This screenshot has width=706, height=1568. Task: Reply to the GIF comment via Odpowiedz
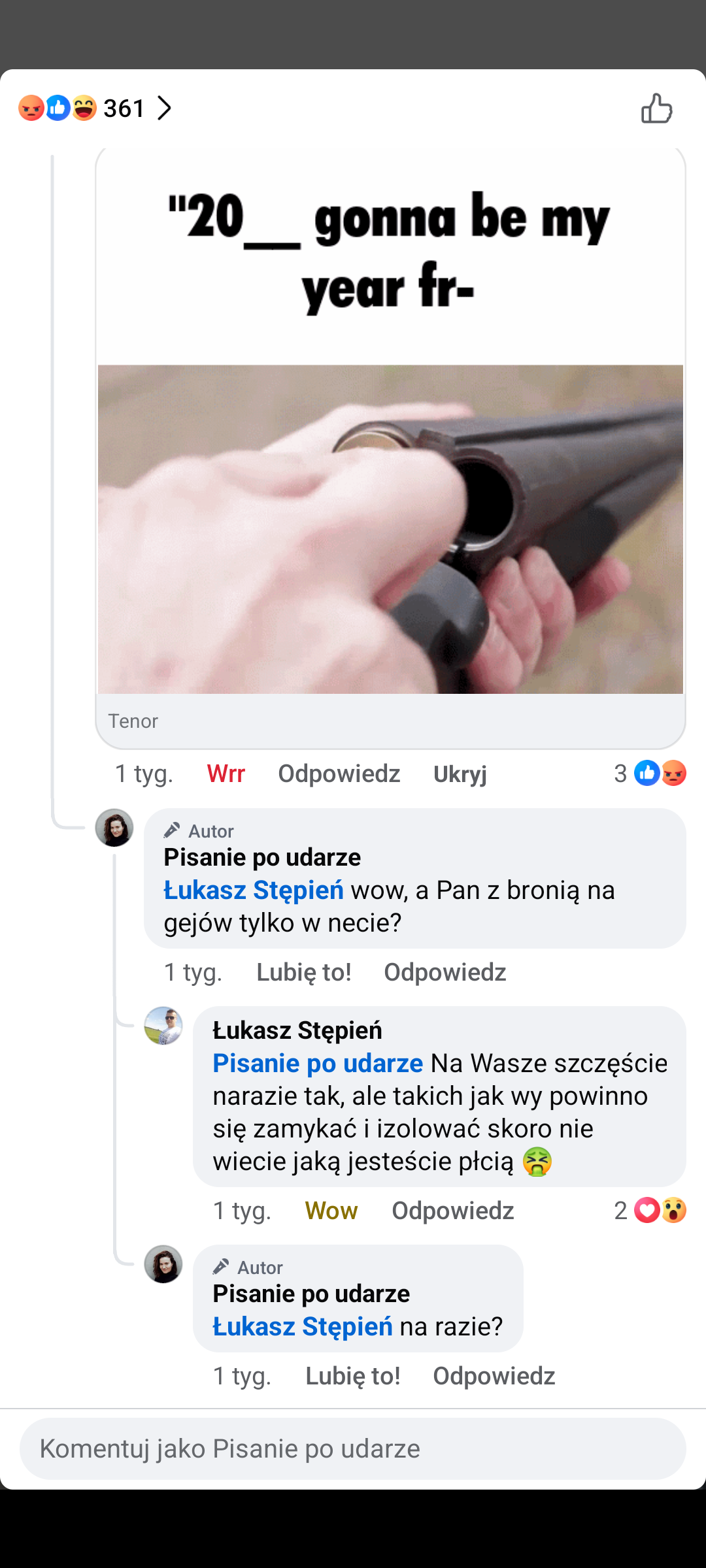click(x=339, y=774)
